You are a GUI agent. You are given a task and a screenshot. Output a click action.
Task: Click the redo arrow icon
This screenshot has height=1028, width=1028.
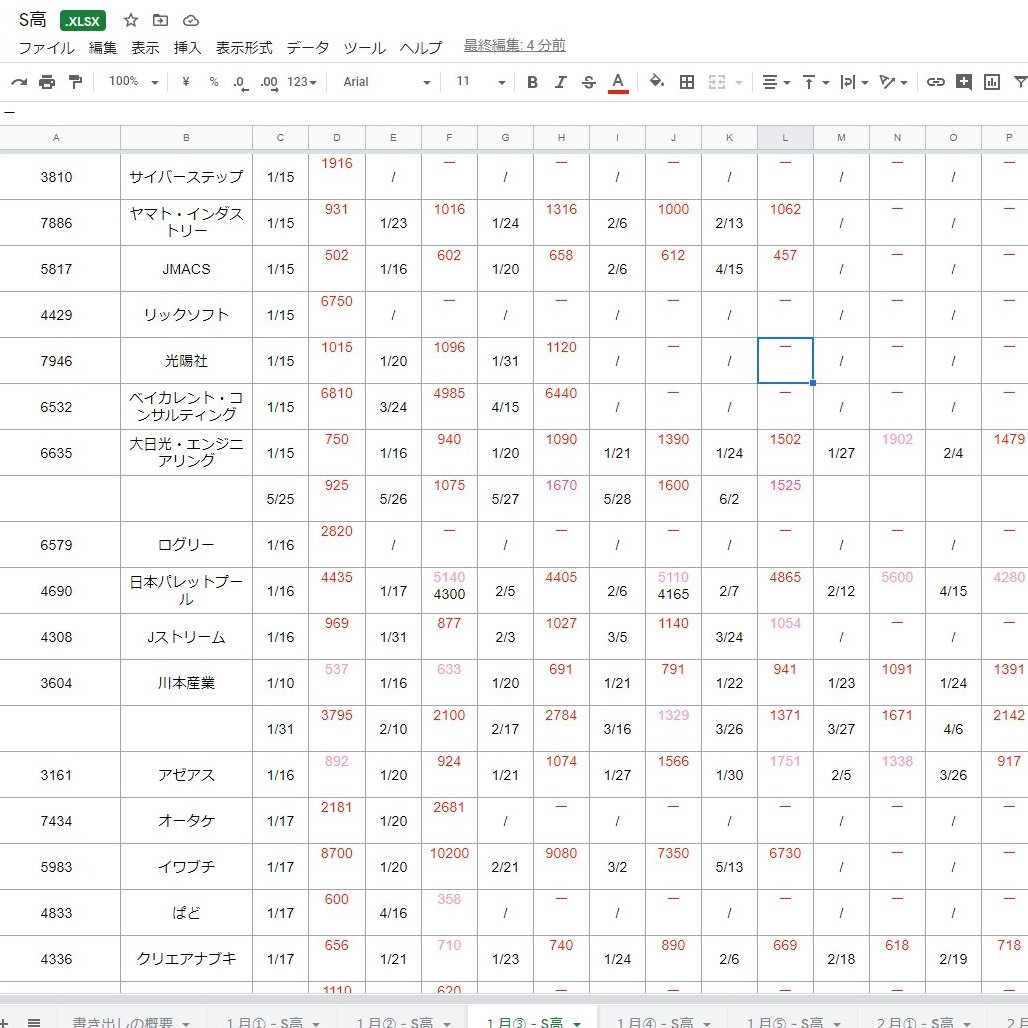(19, 82)
